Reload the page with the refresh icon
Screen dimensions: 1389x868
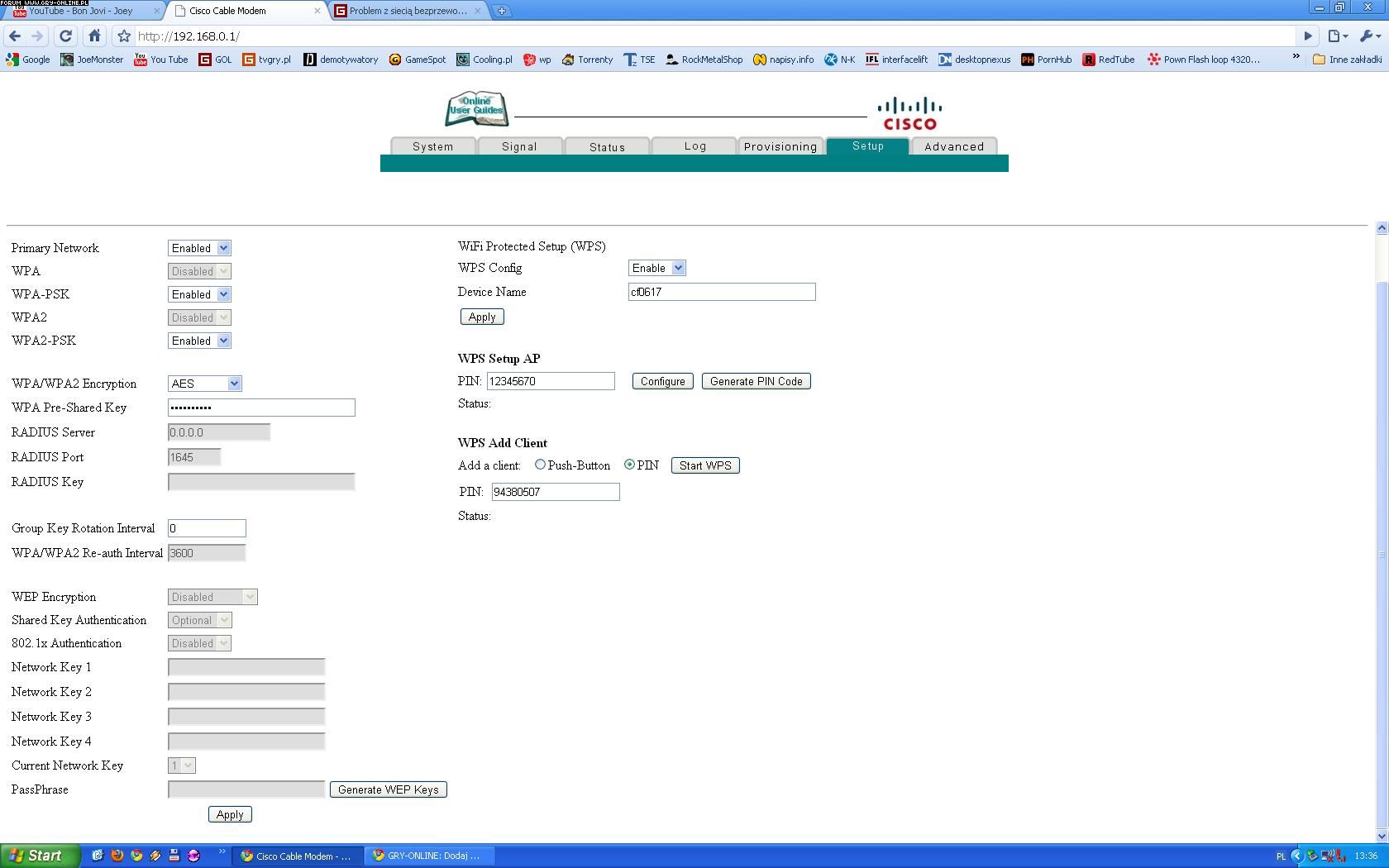pyautogui.click(x=66, y=36)
